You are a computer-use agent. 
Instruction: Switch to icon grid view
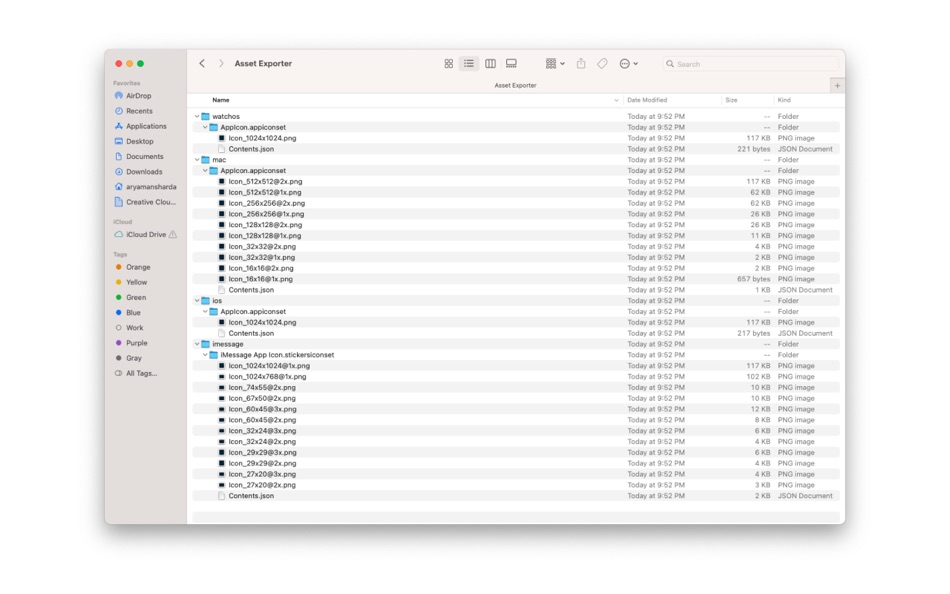pos(448,64)
